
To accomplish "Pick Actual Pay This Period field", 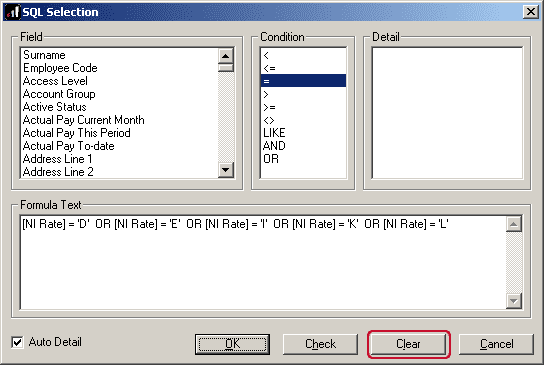I will pyautogui.click(x=77, y=133).
